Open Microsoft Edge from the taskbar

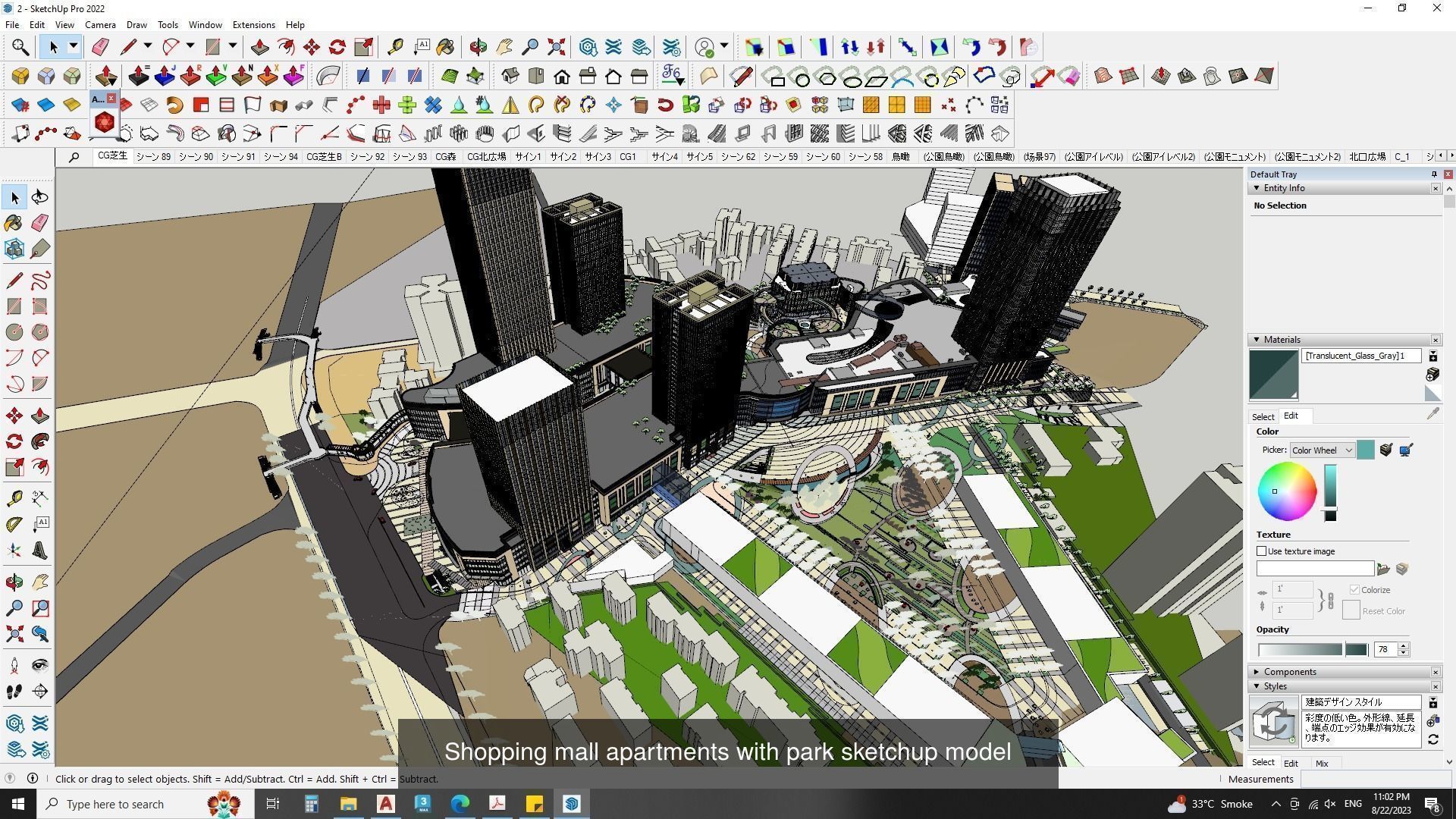tap(460, 804)
